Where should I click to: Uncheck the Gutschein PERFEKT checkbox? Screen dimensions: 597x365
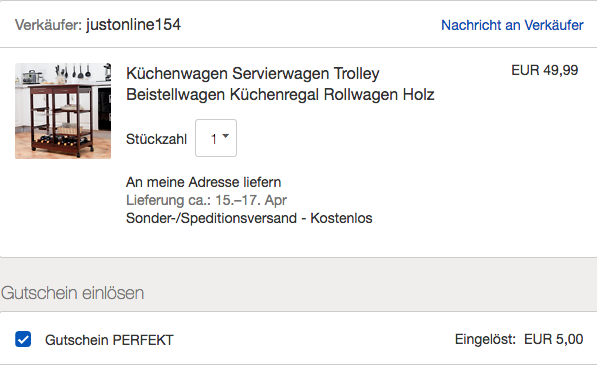point(23,339)
